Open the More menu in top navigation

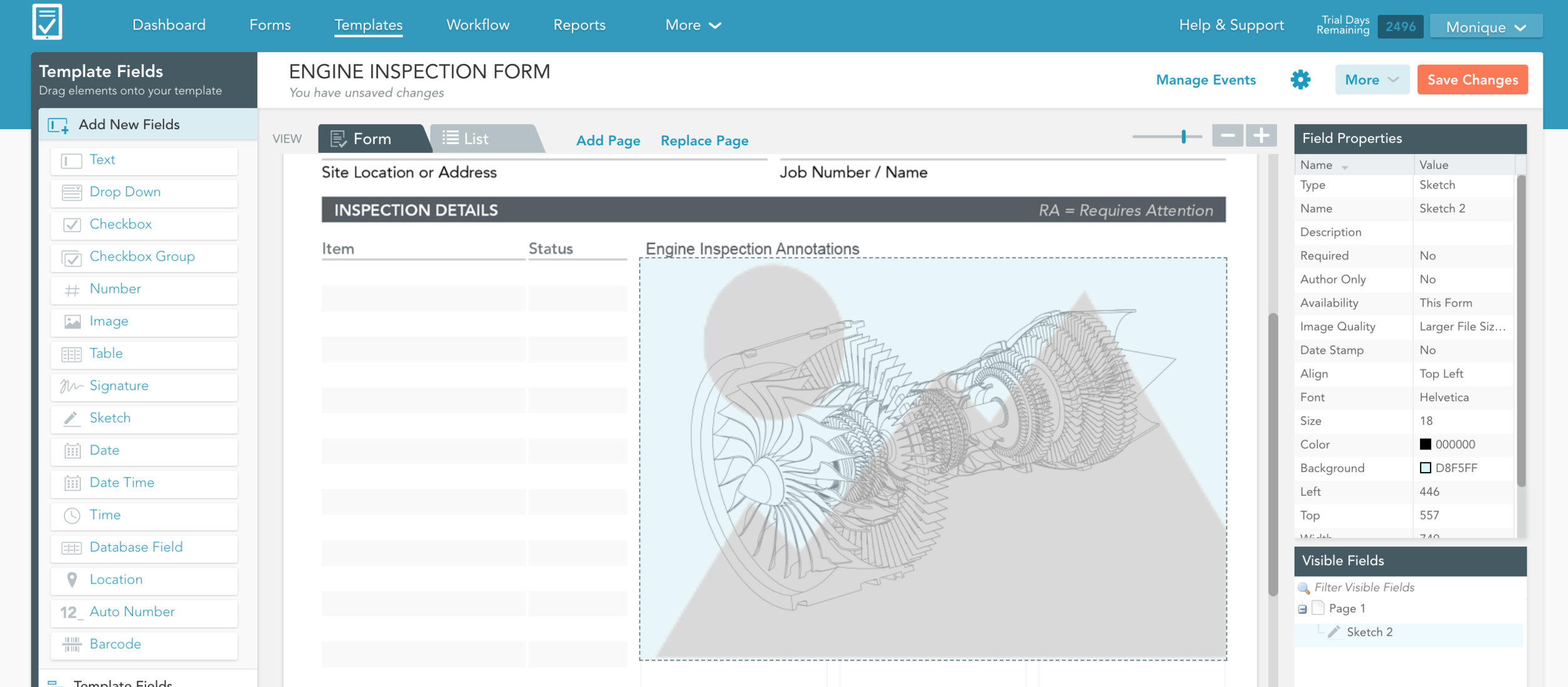[x=693, y=25]
